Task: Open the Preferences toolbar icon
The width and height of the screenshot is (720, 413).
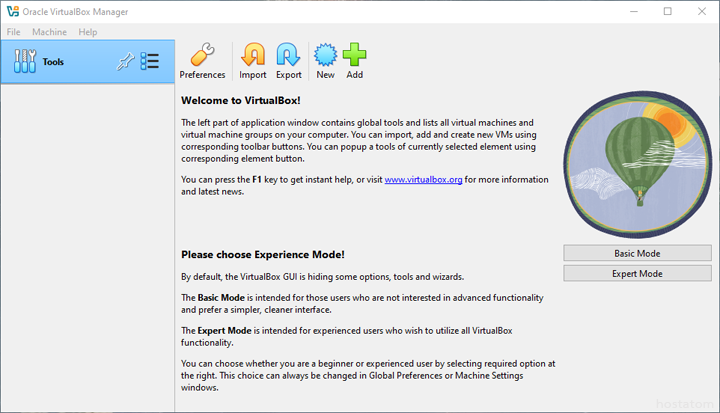Action: click(202, 61)
